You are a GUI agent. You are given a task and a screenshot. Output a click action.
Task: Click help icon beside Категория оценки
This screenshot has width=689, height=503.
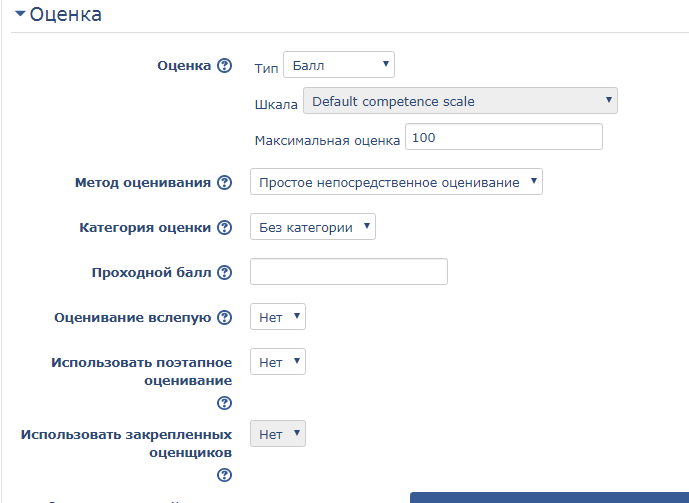pyautogui.click(x=225, y=228)
